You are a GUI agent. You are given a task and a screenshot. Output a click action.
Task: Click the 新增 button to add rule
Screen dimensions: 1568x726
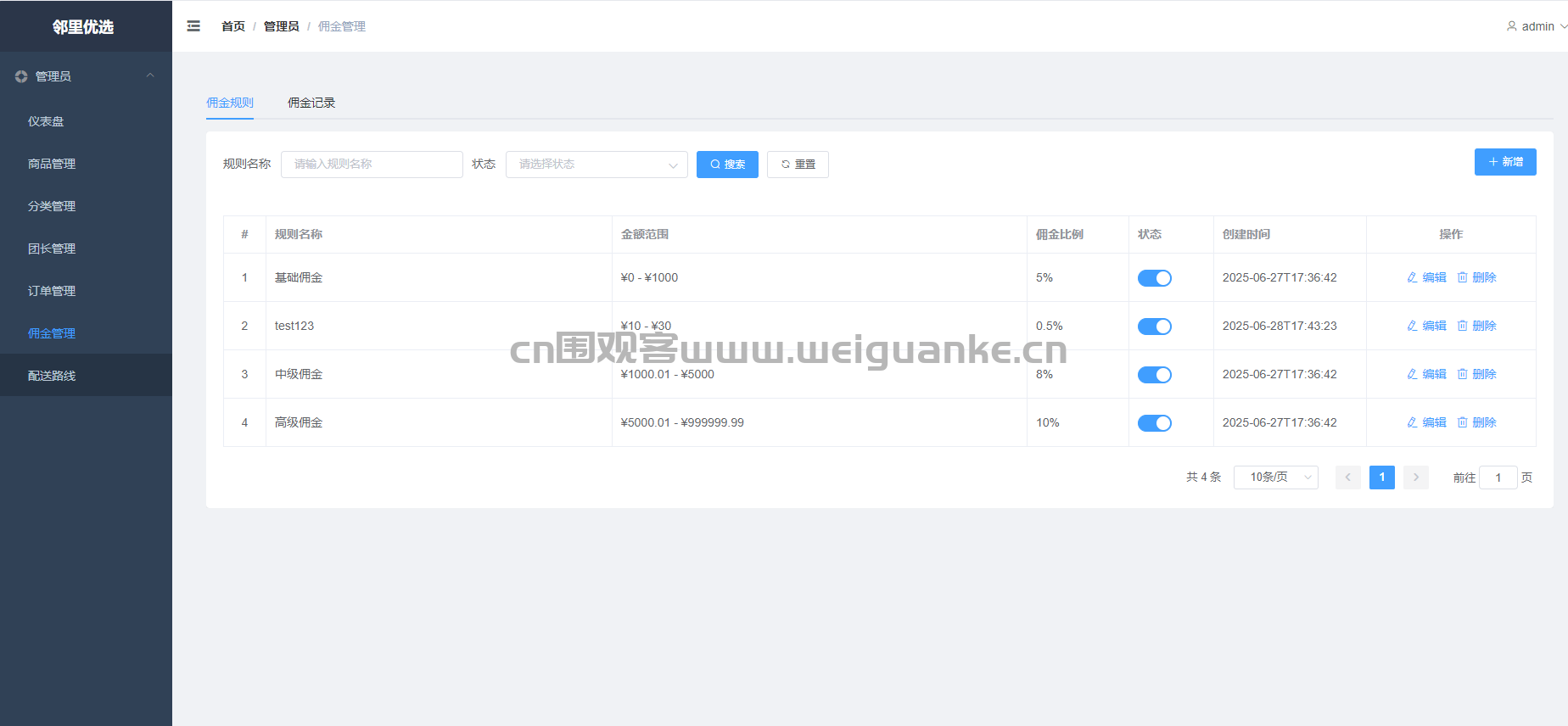pyautogui.click(x=1504, y=162)
